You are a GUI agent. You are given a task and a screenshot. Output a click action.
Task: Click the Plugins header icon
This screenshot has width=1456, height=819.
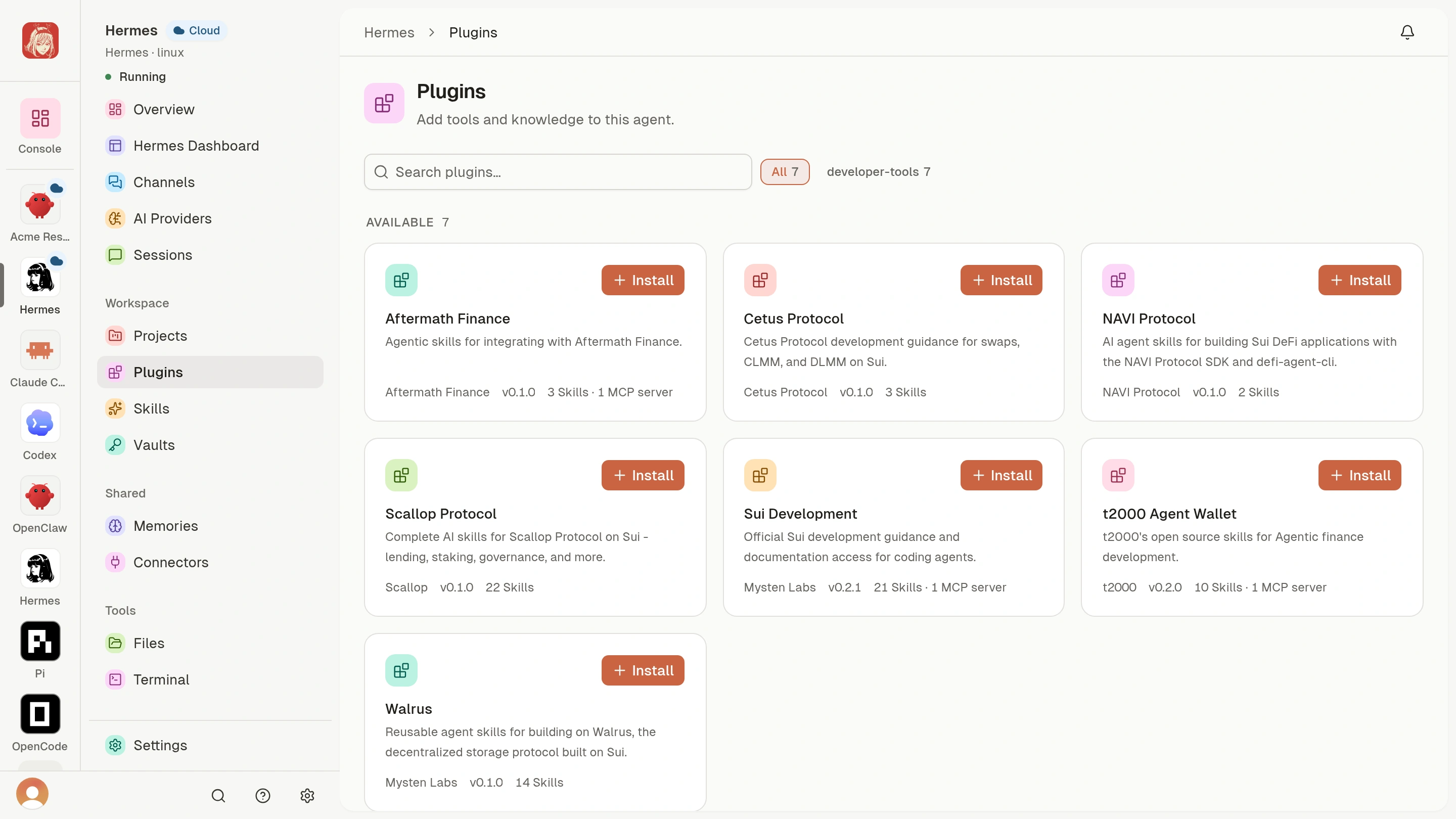[x=384, y=103]
